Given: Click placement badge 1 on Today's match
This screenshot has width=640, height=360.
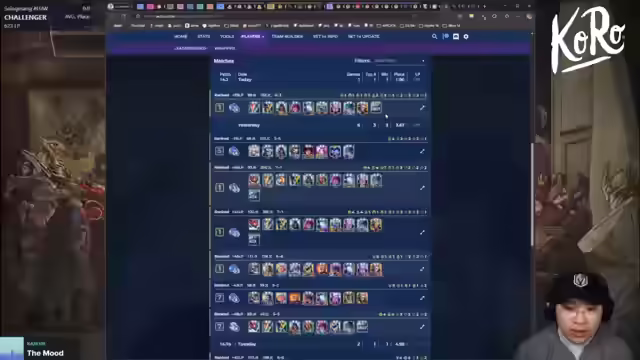Looking at the screenshot, I should (x=219, y=108).
